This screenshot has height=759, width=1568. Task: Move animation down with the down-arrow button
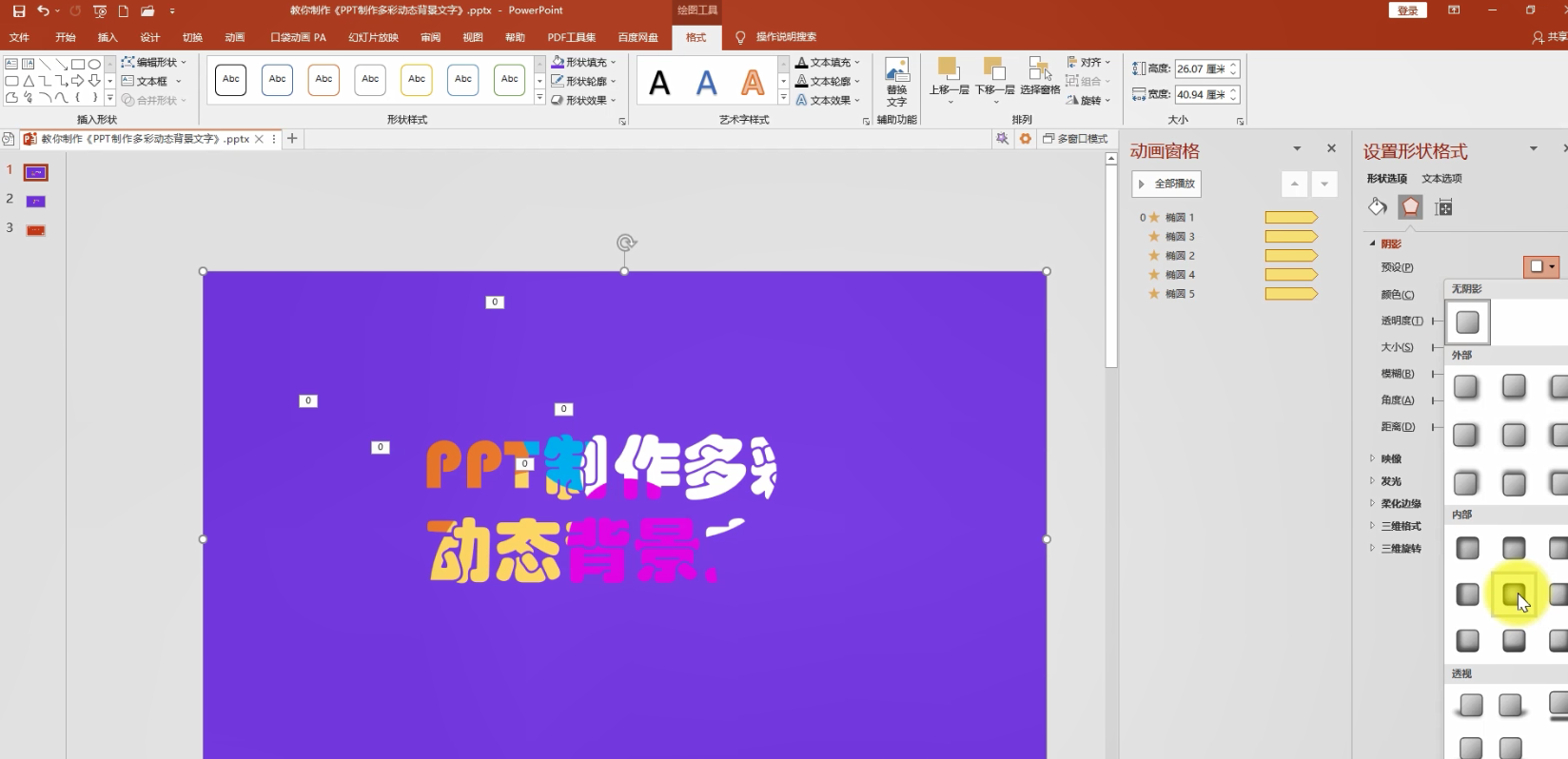pos(1324,184)
